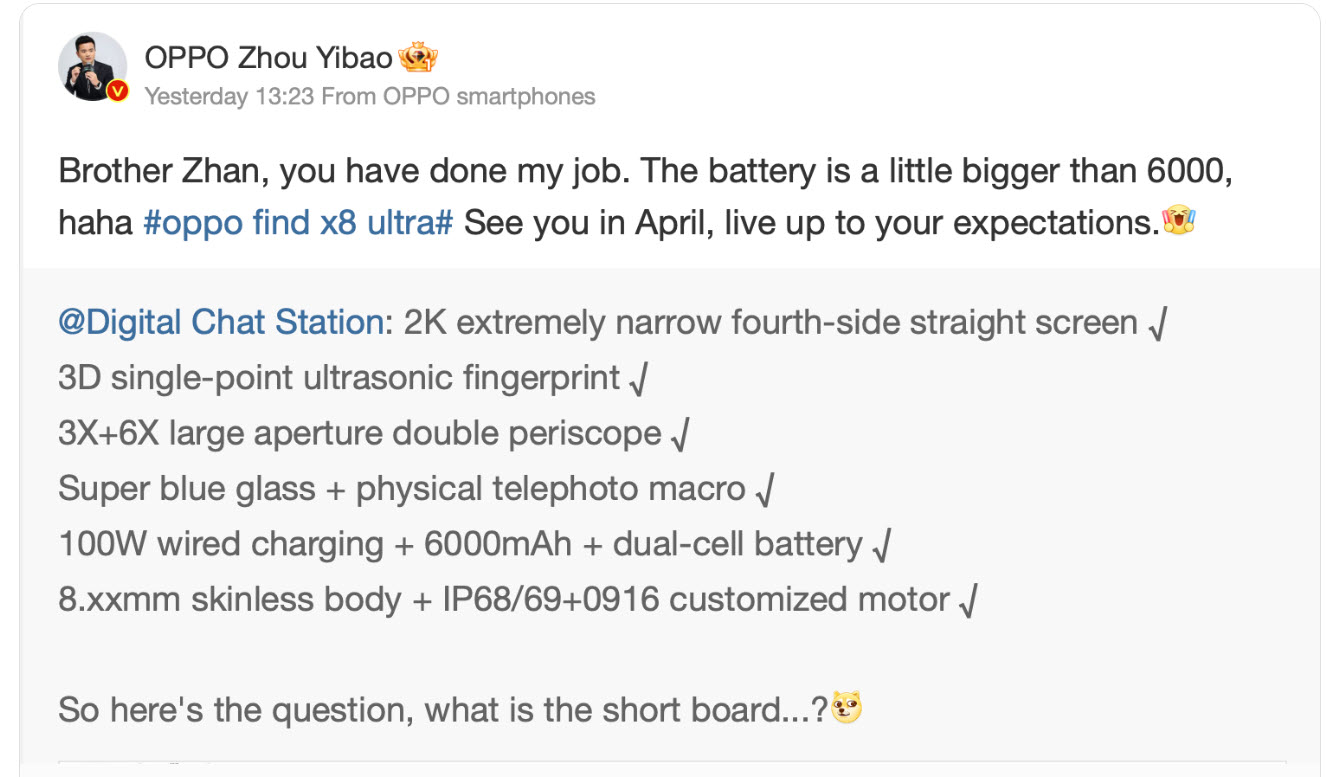Screen dimensions: 1333x777
Task: Click the orange verified badge on the avatar
Action: [x=118, y=91]
